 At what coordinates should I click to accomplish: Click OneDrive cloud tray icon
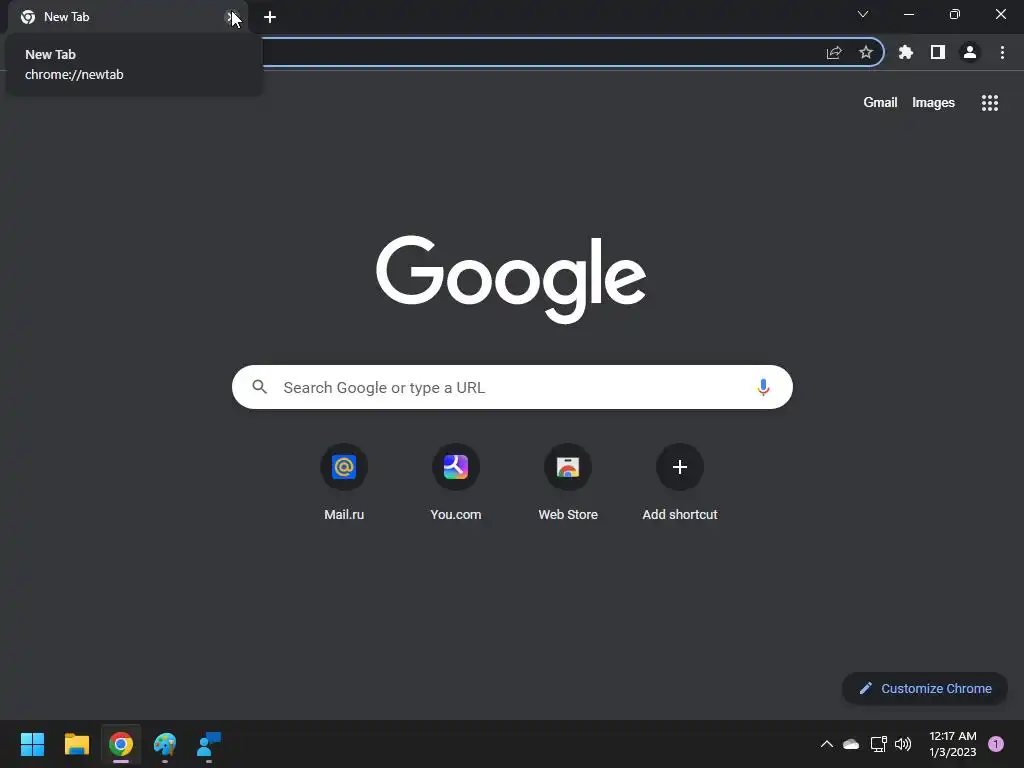851,744
